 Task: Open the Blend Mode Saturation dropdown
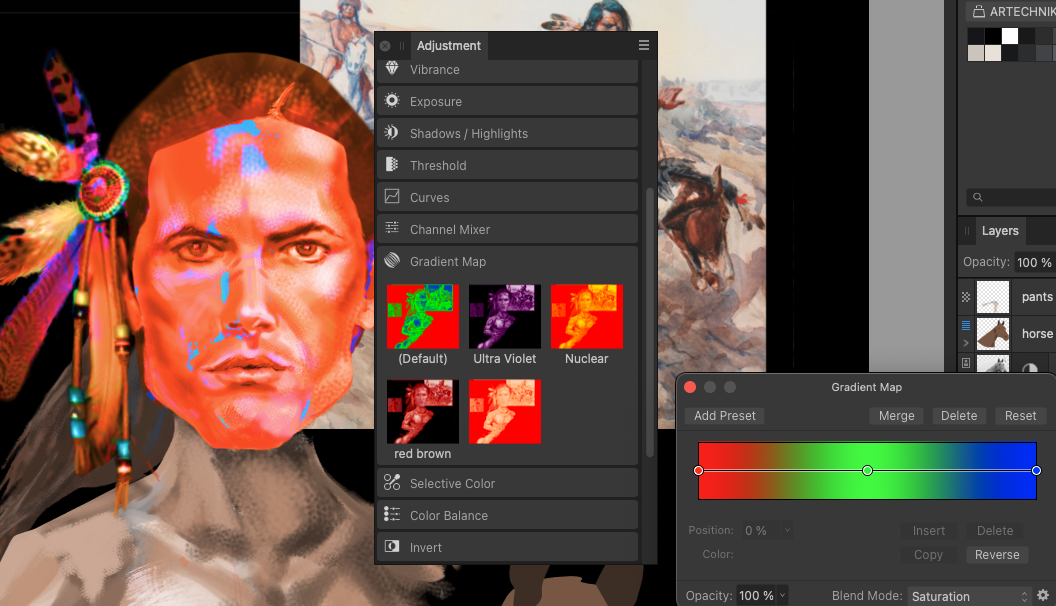point(969,596)
